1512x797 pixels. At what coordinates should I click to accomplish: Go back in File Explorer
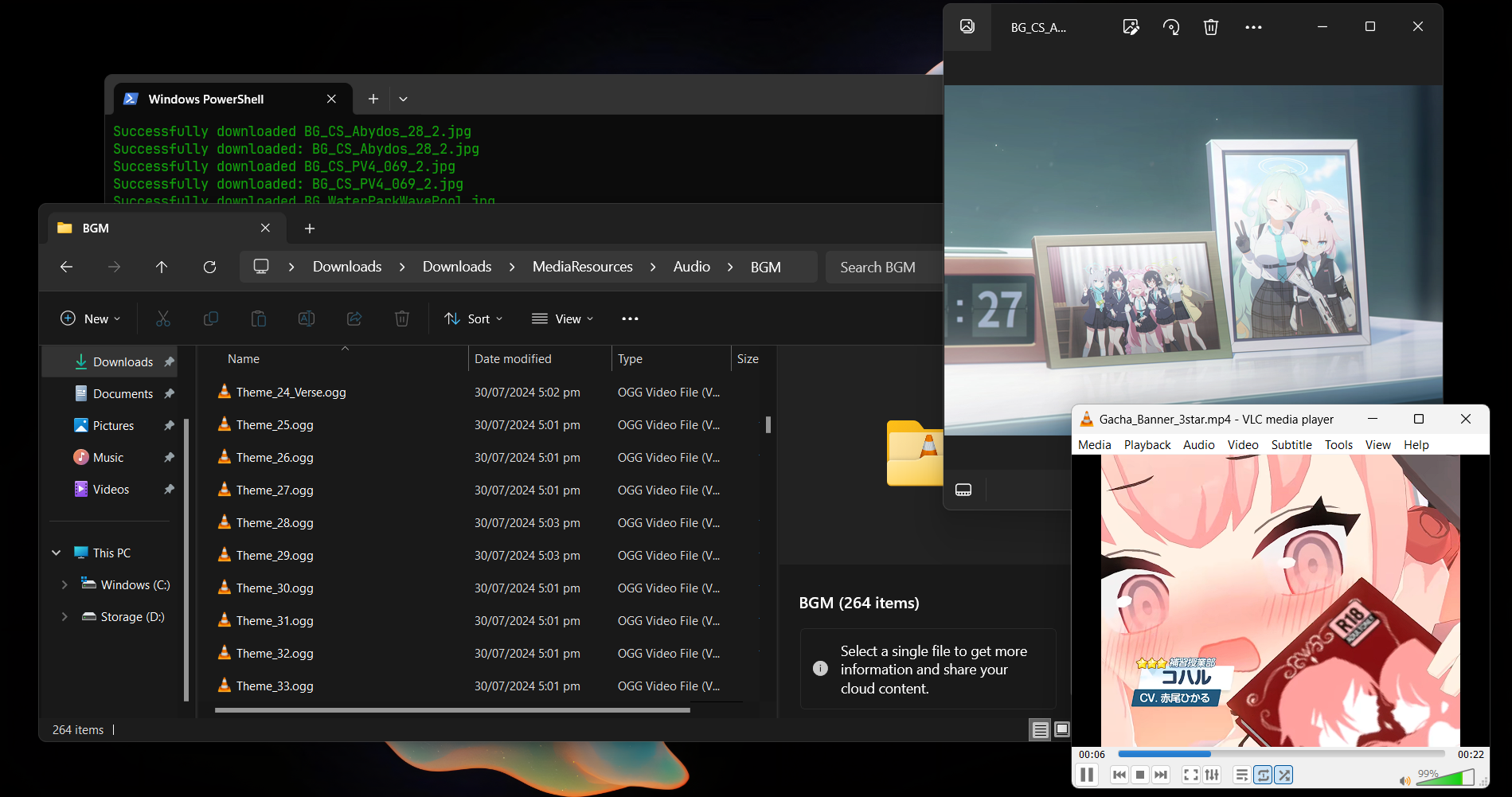[x=67, y=267]
